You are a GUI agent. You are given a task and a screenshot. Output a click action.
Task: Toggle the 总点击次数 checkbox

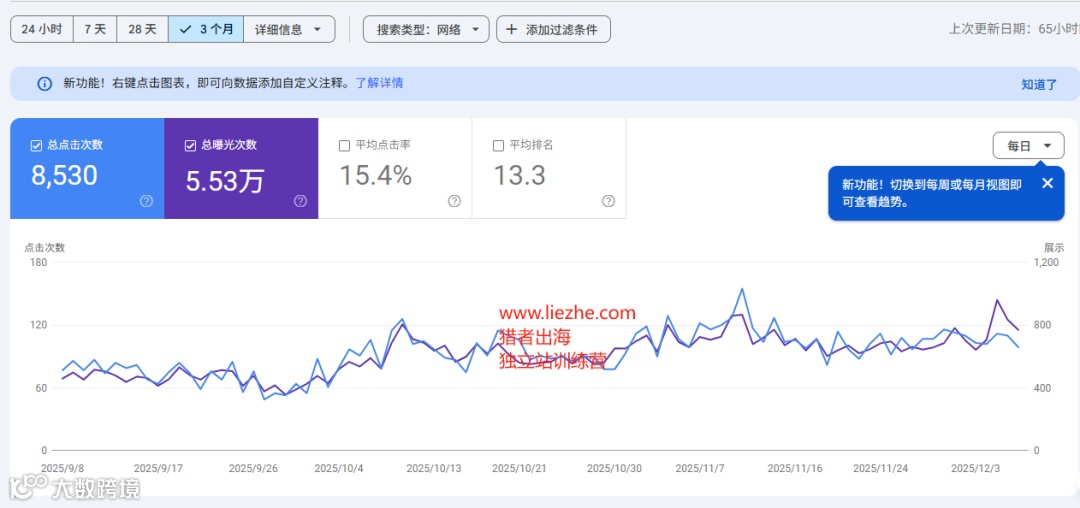(37, 145)
